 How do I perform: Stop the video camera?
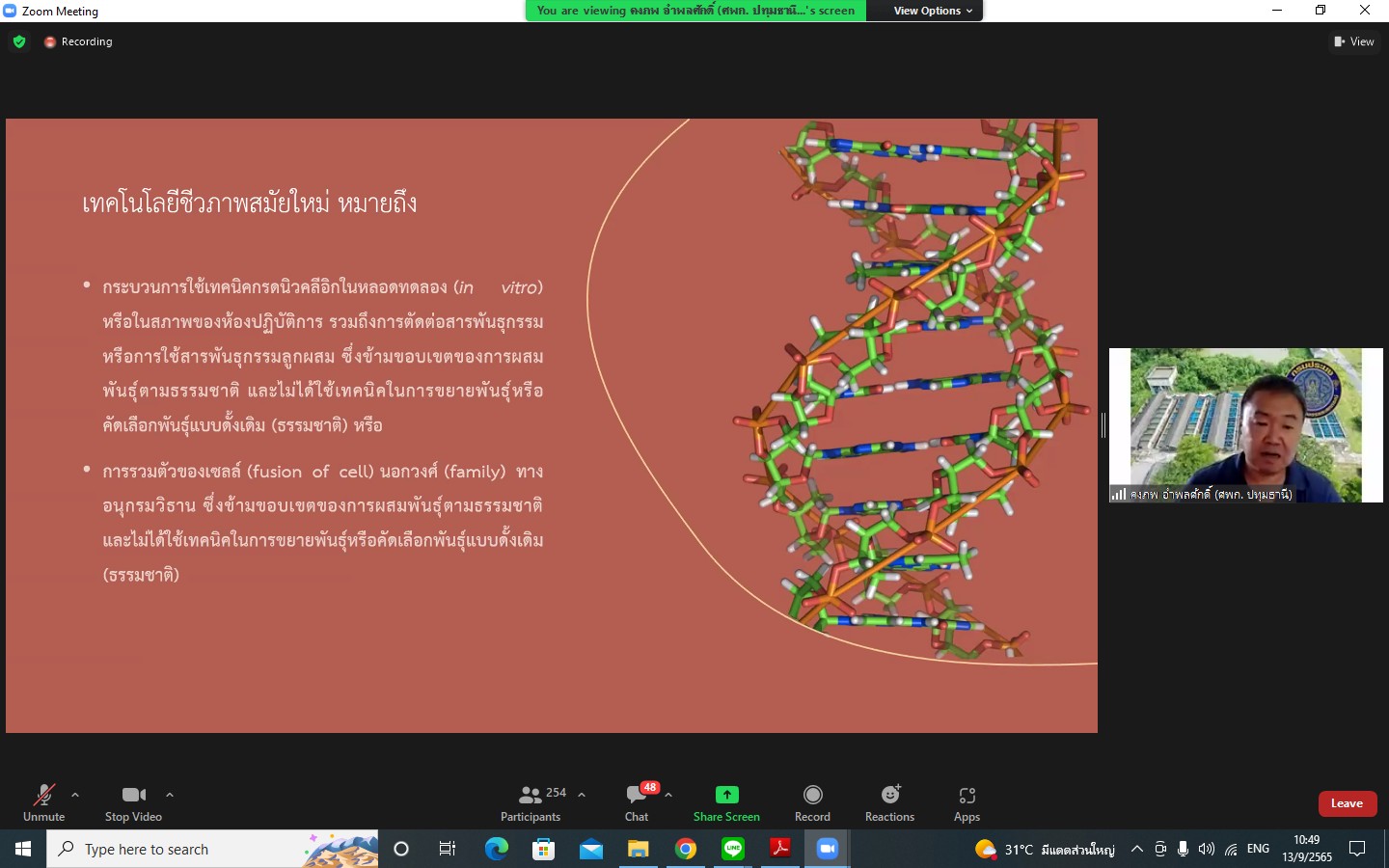tap(133, 802)
